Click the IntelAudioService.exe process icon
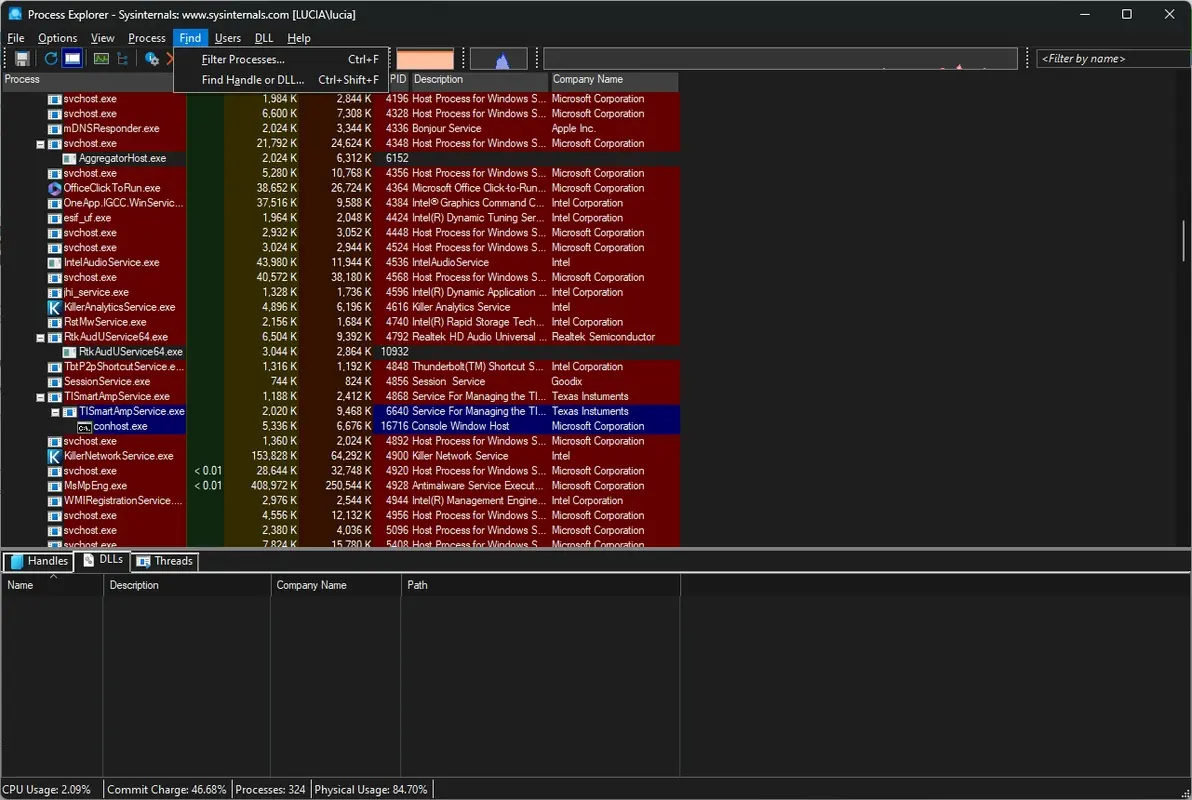Viewport: 1192px width, 800px height. 55,262
